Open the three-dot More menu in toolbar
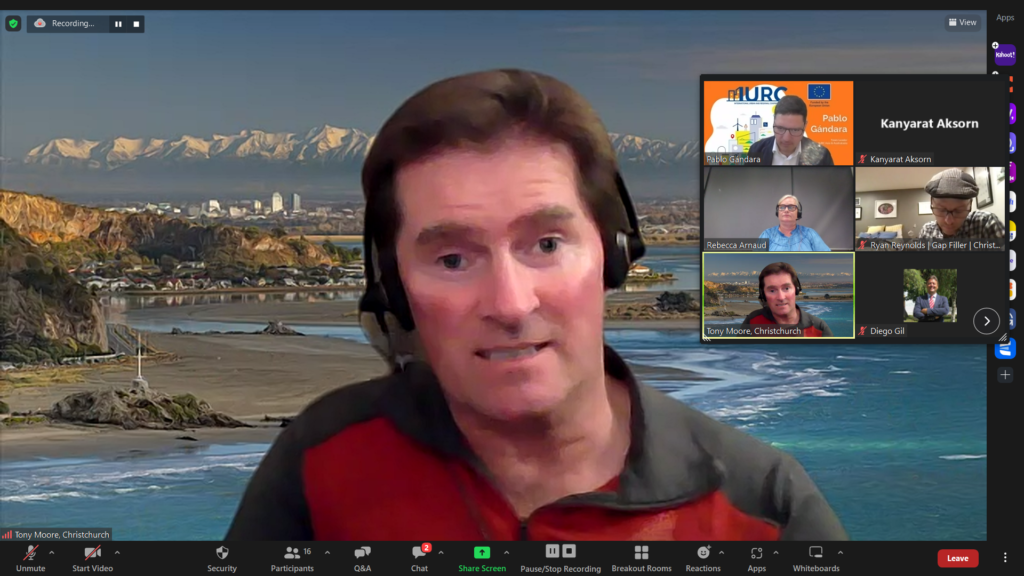Screen dimensions: 1024x576 pyautogui.click(x=1005, y=557)
